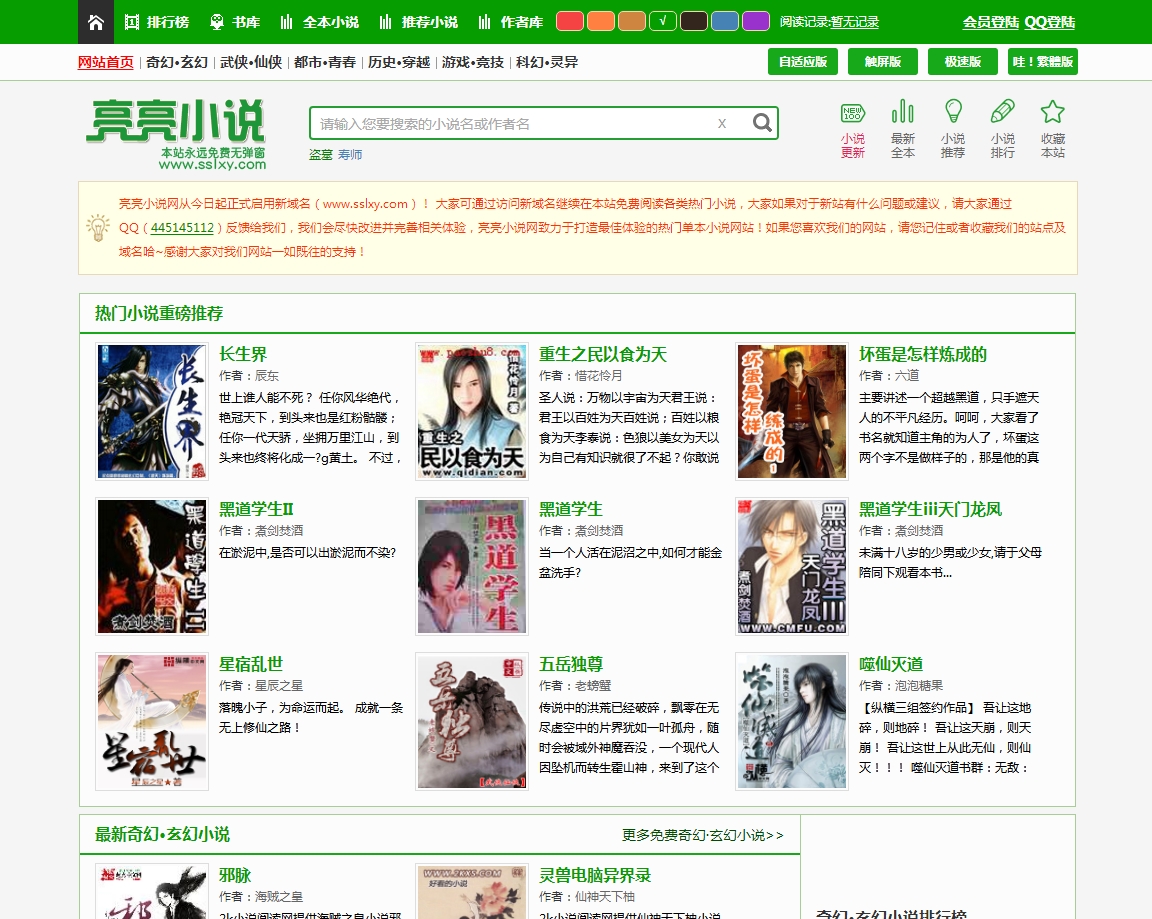This screenshot has width=1152, height=919.
Task: Click 更多免费奇幻·玄幻小说>> link
Action: point(702,835)
